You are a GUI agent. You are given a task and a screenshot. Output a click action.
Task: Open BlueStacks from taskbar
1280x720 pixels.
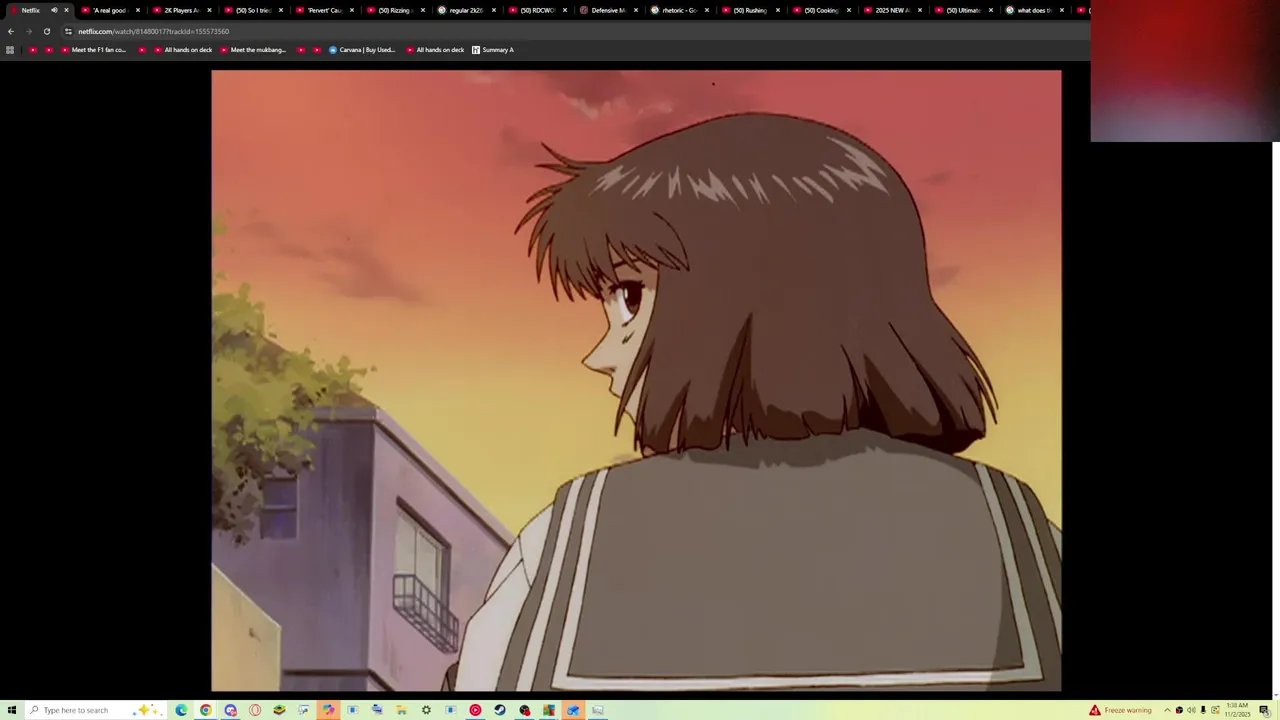point(279,710)
